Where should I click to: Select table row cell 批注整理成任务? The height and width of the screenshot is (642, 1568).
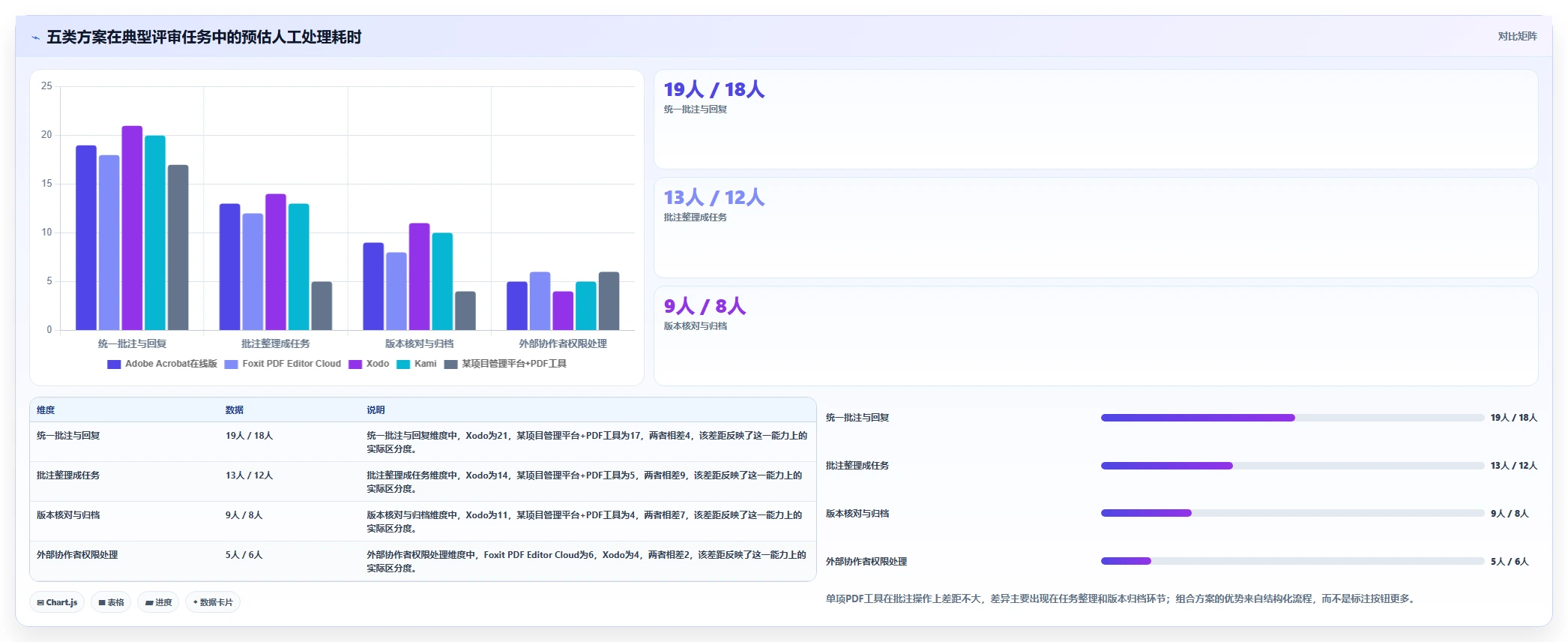point(68,475)
